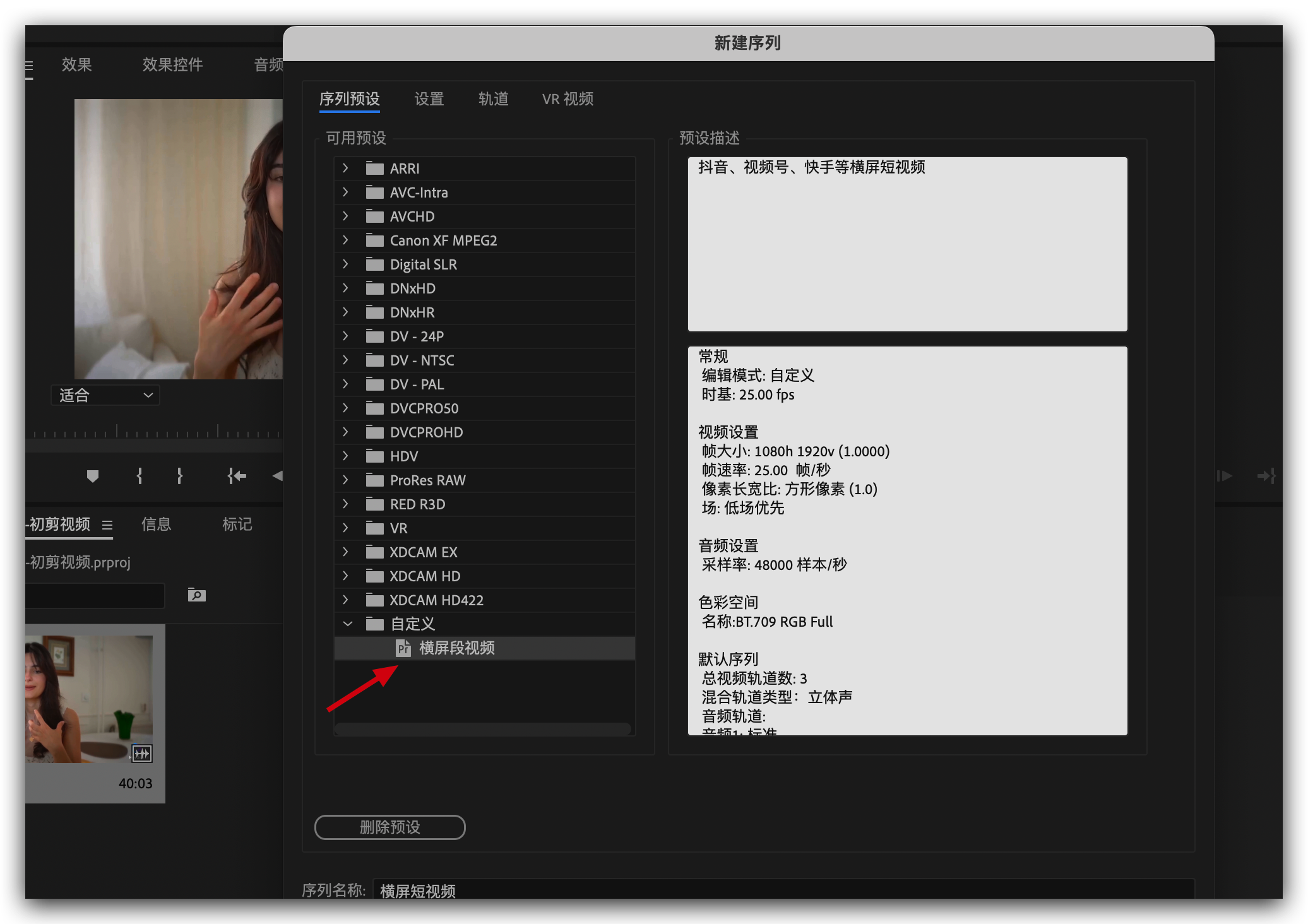The width and height of the screenshot is (1308, 924).
Task: Click the ARRI folder icon
Action: pyautogui.click(x=375, y=169)
